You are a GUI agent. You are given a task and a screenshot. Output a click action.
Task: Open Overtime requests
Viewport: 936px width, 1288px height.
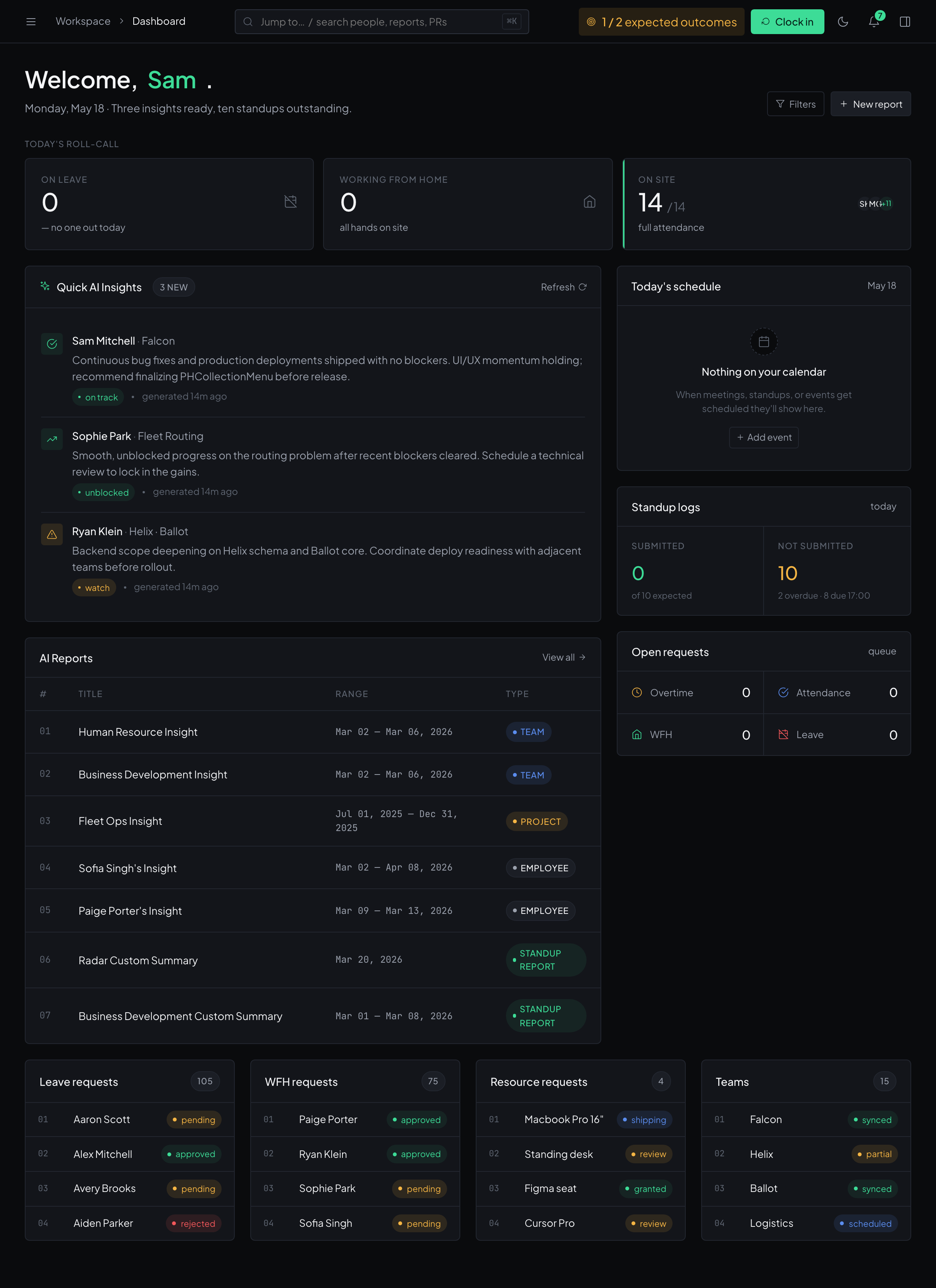[690, 692]
